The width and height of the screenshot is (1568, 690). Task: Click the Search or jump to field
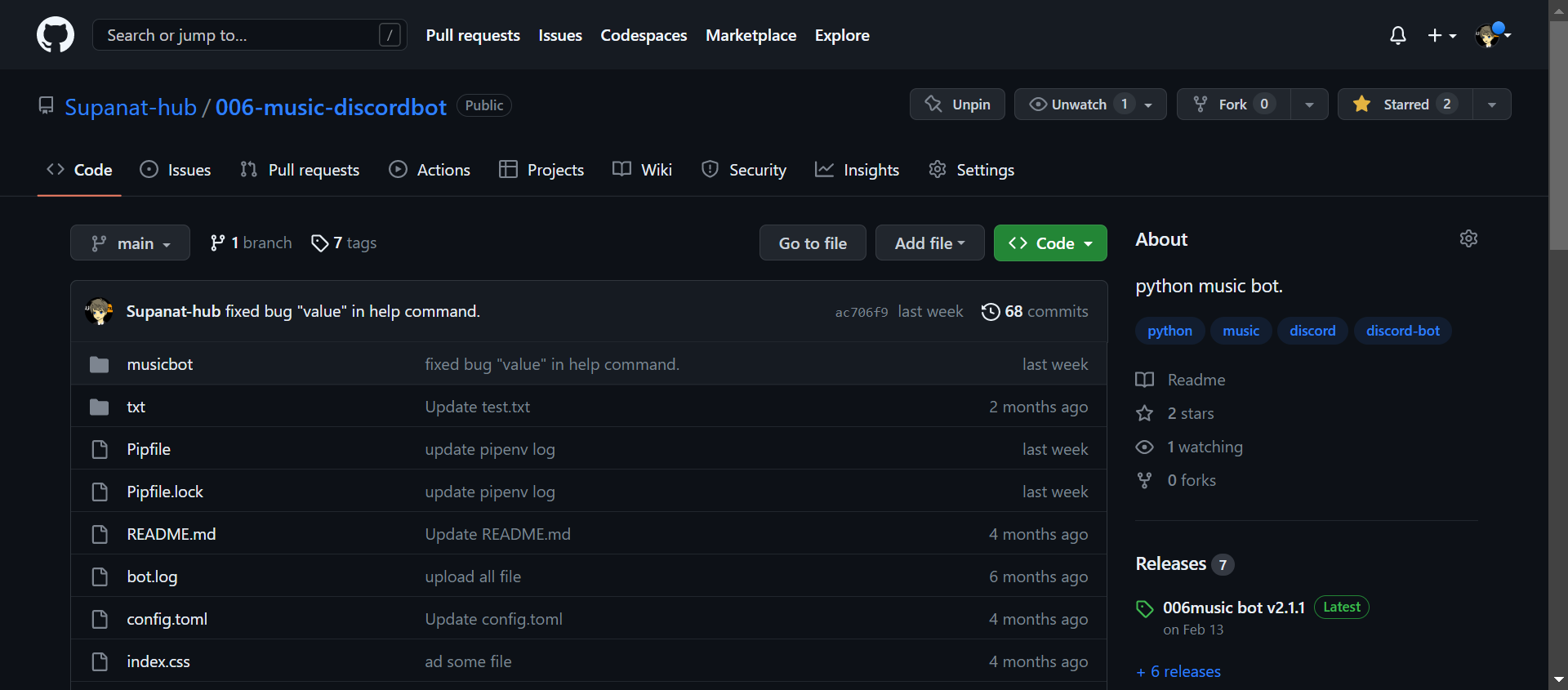point(249,35)
